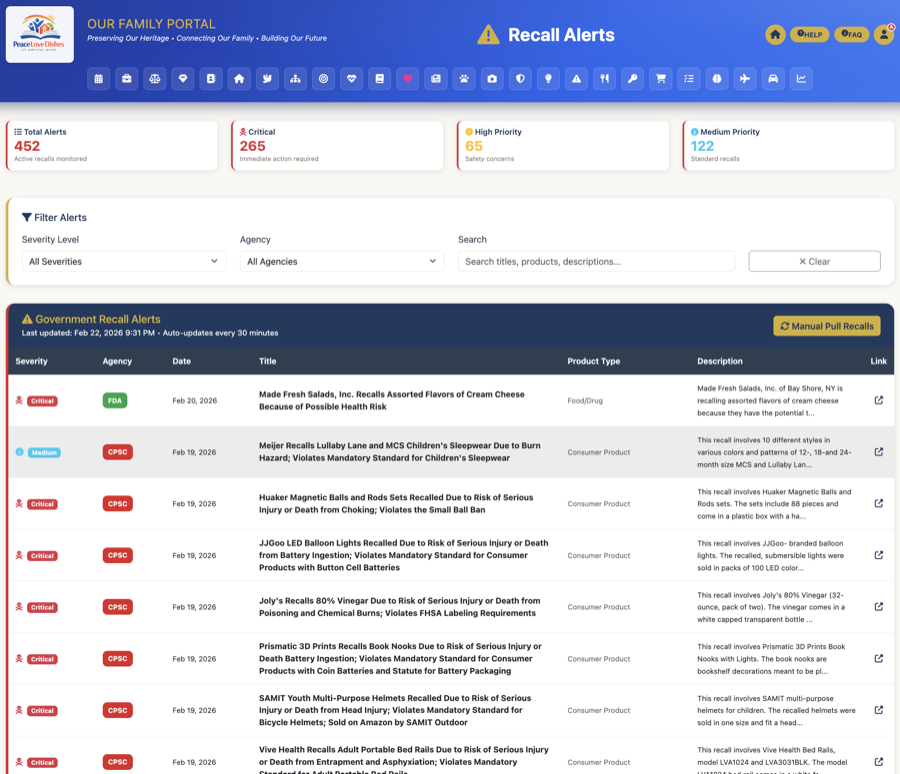
Task: Open the newspaper icon
Action: pos(436,79)
